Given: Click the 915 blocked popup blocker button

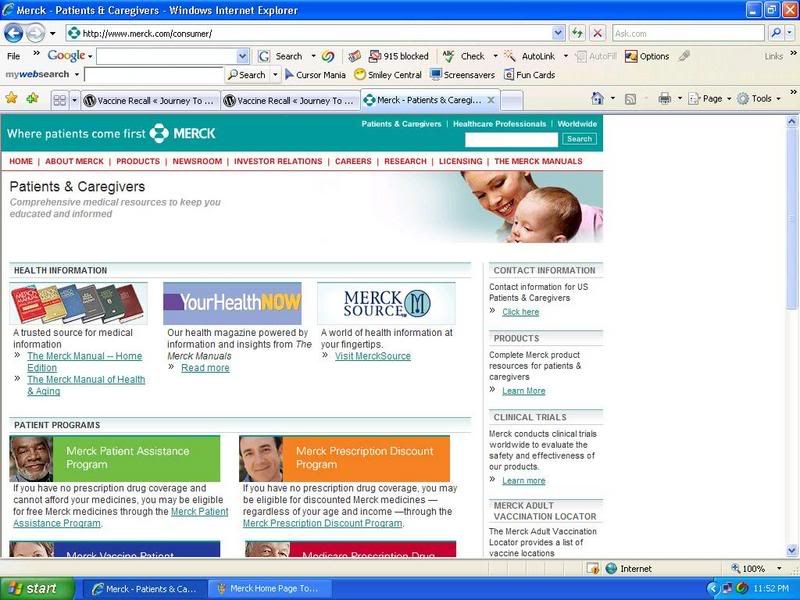Looking at the screenshot, I should coord(398,56).
